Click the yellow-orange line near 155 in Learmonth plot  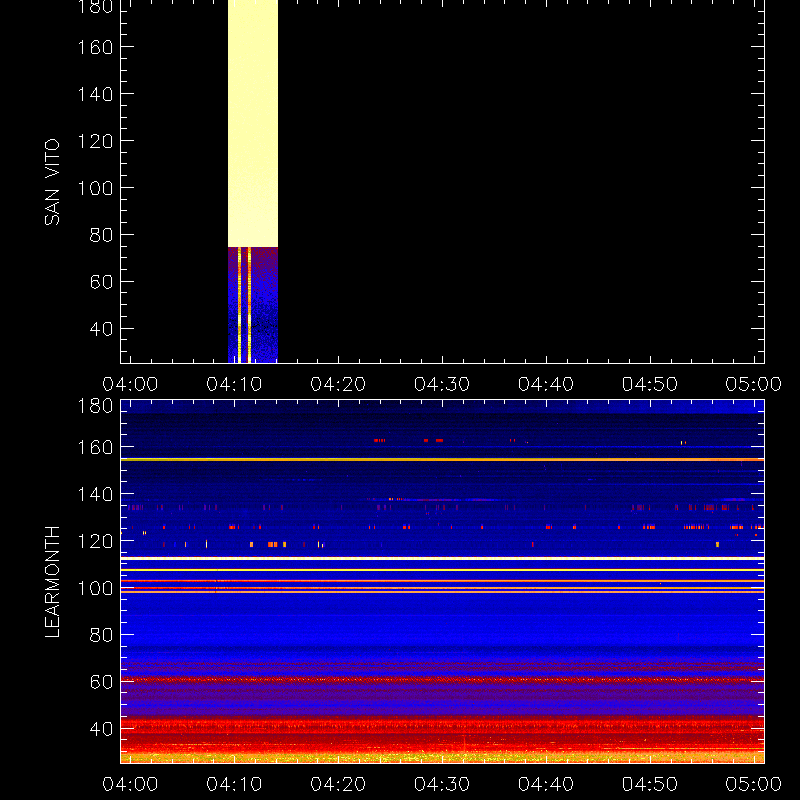(x=442, y=460)
